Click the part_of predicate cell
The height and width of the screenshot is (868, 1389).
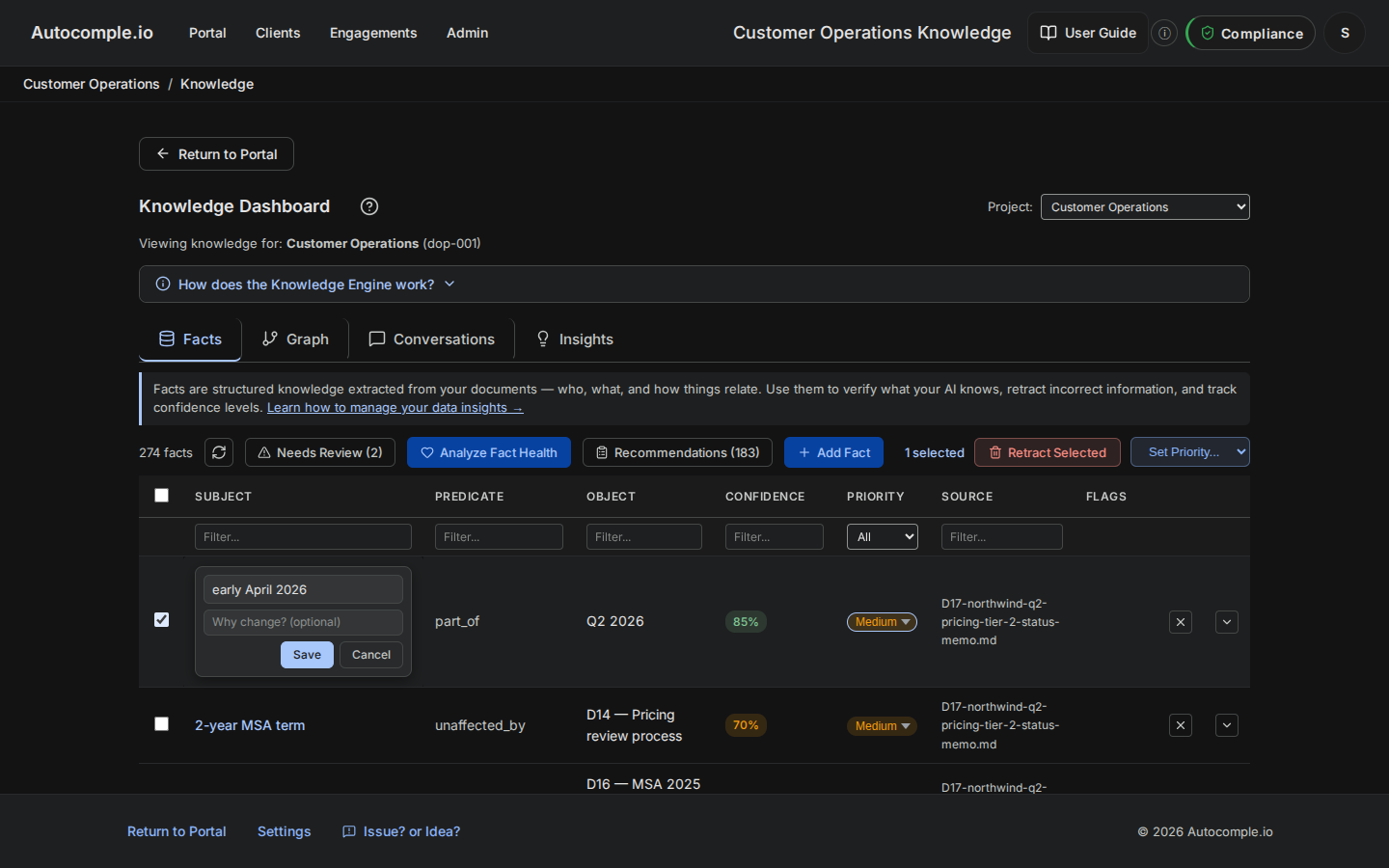457,621
